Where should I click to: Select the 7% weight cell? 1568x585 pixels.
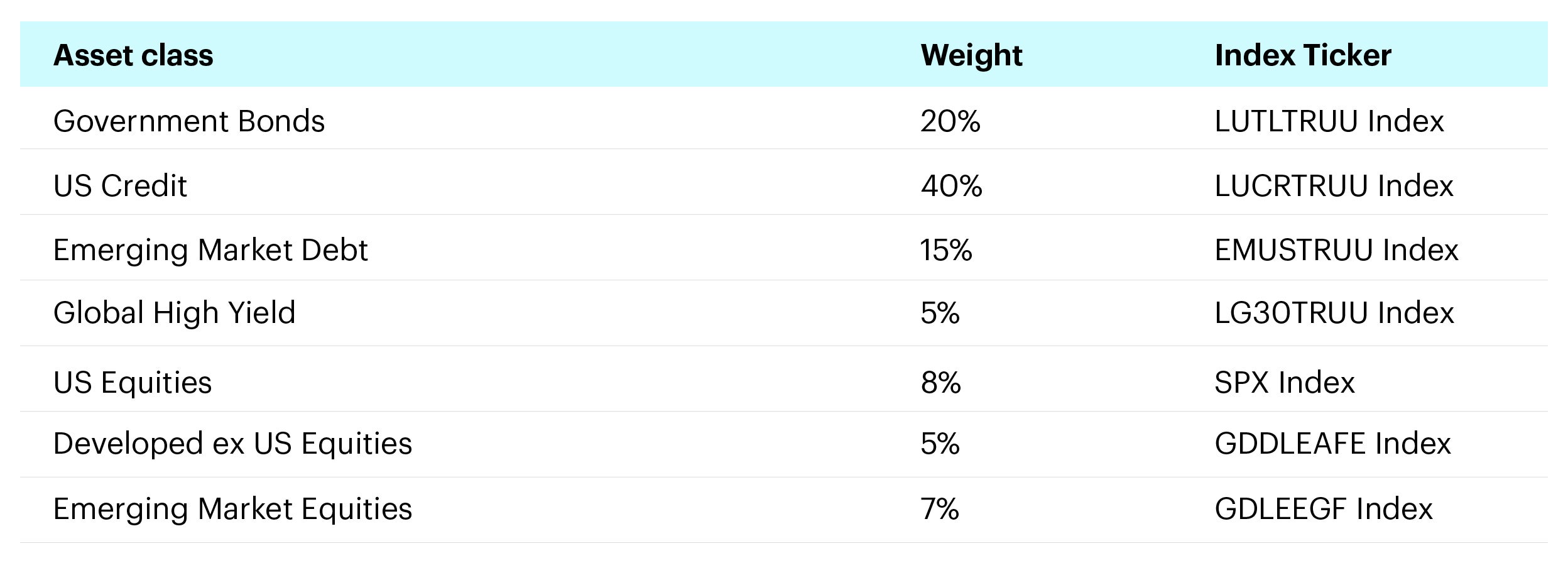pyautogui.click(x=940, y=509)
